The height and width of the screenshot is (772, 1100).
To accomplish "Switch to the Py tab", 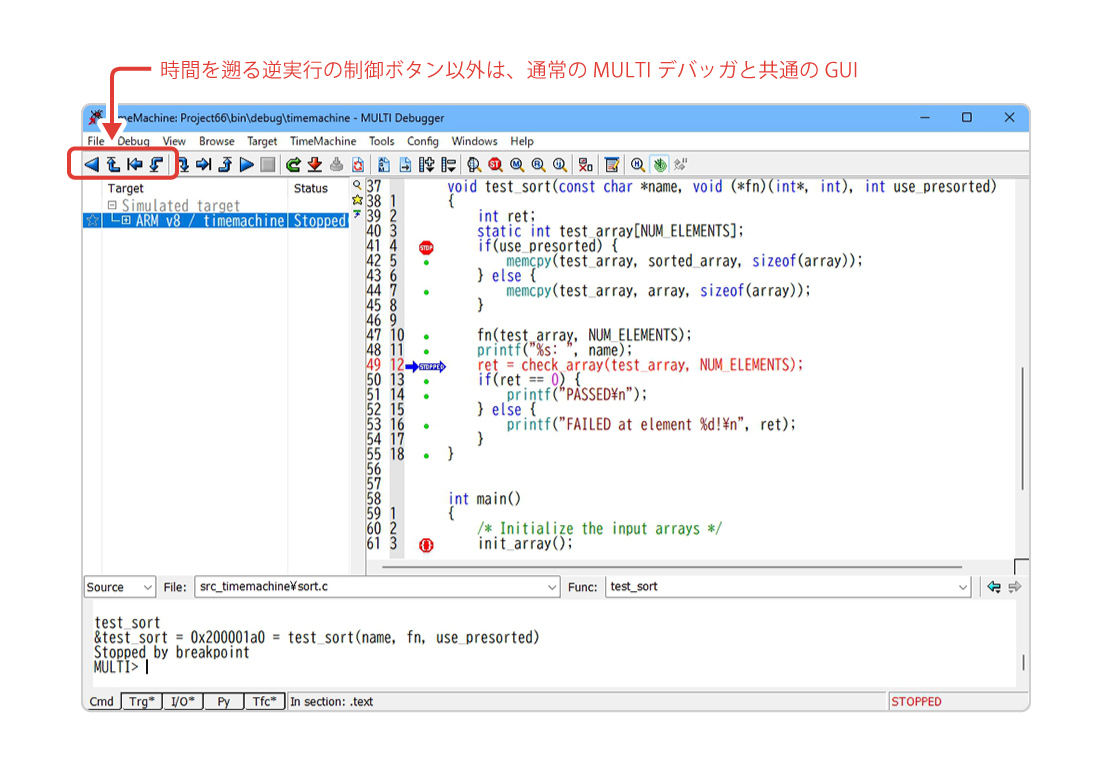I will [x=224, y=701].
